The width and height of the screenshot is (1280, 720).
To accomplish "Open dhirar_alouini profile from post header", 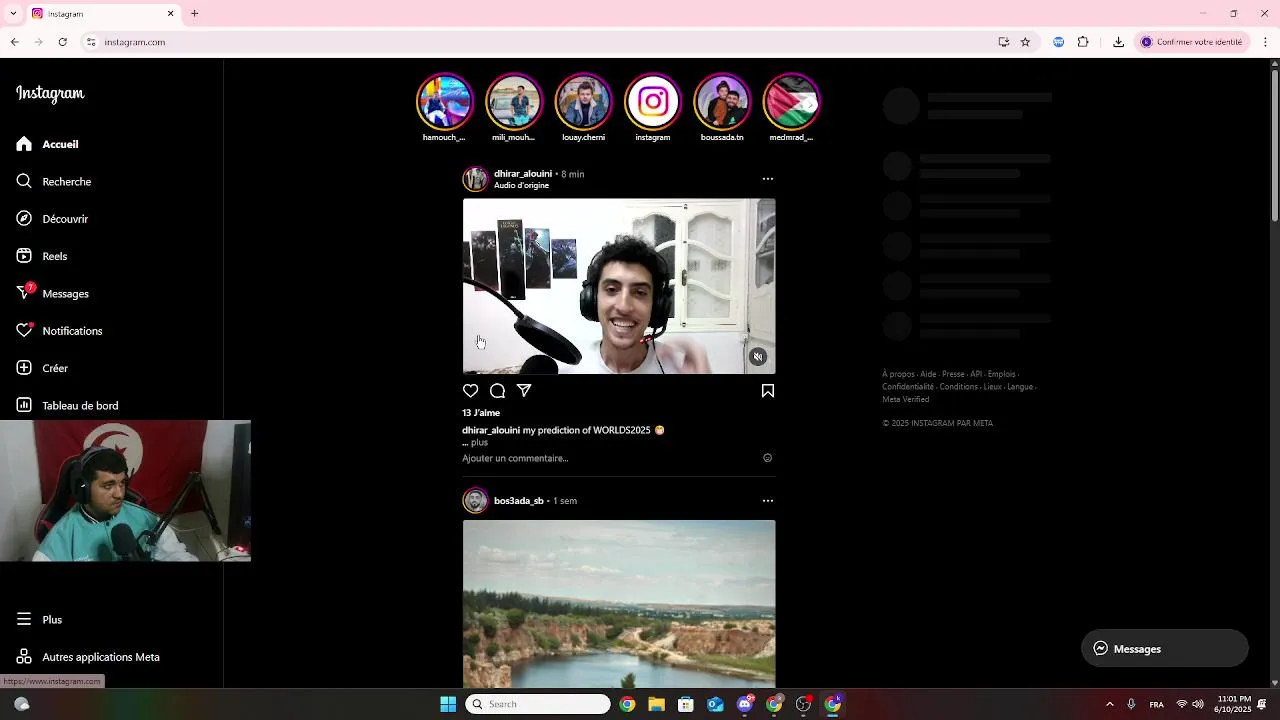I will click(x=523, y=173).
